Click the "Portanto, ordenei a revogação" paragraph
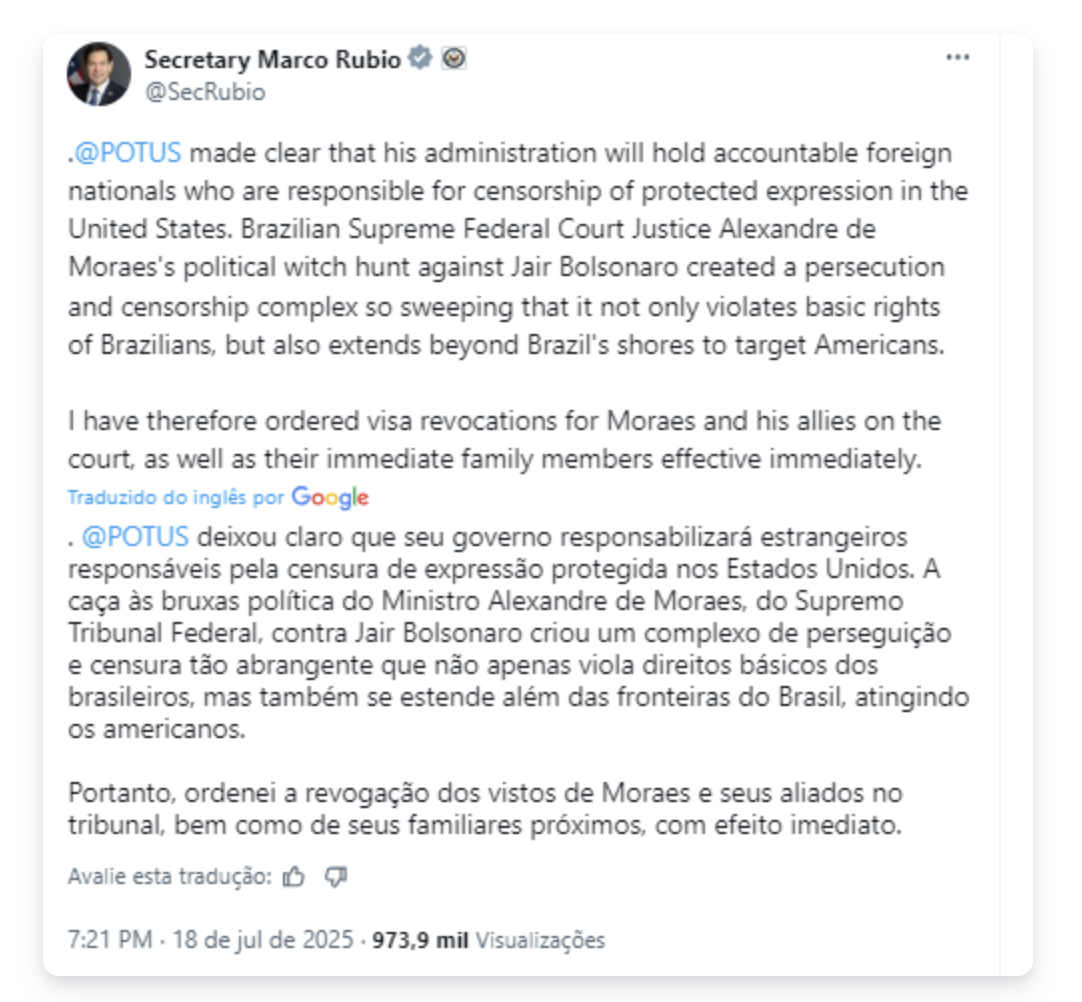The width and height of the screenshot is (1082, 1002). 486,810
